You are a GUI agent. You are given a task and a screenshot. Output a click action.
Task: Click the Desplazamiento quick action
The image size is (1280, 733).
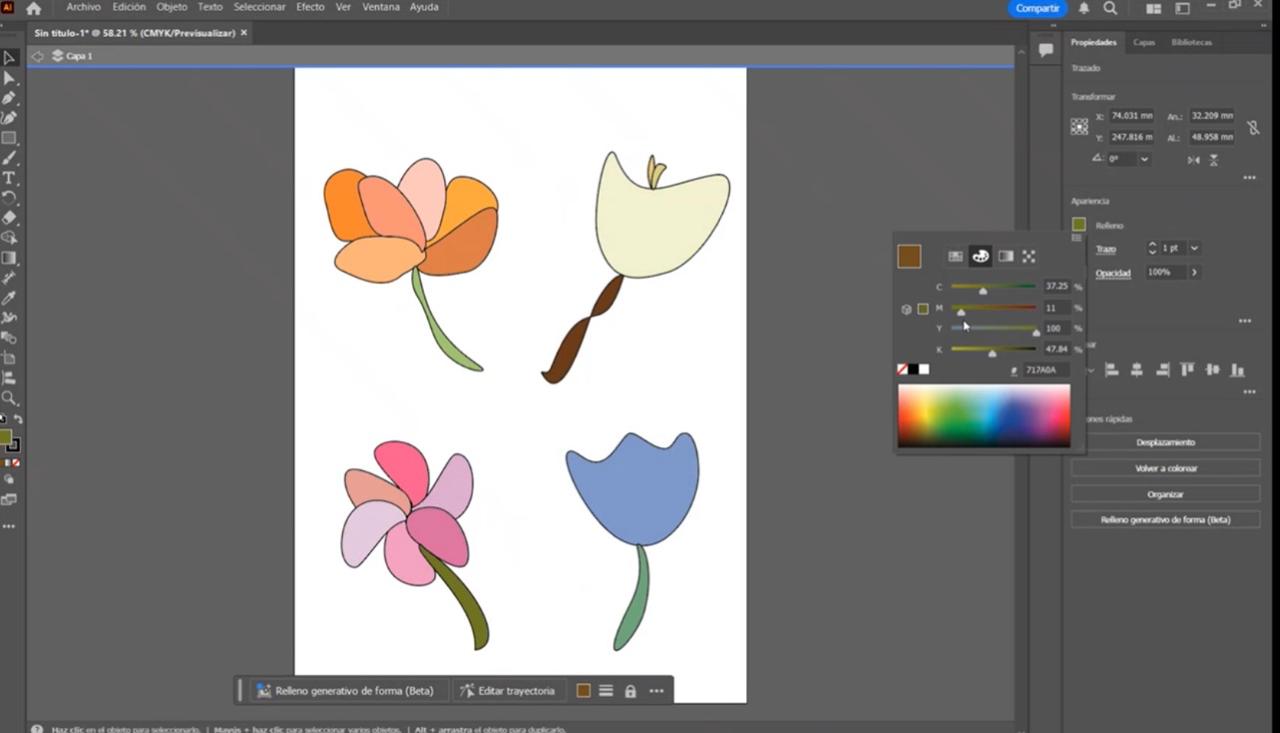[x=1165, y=442]
